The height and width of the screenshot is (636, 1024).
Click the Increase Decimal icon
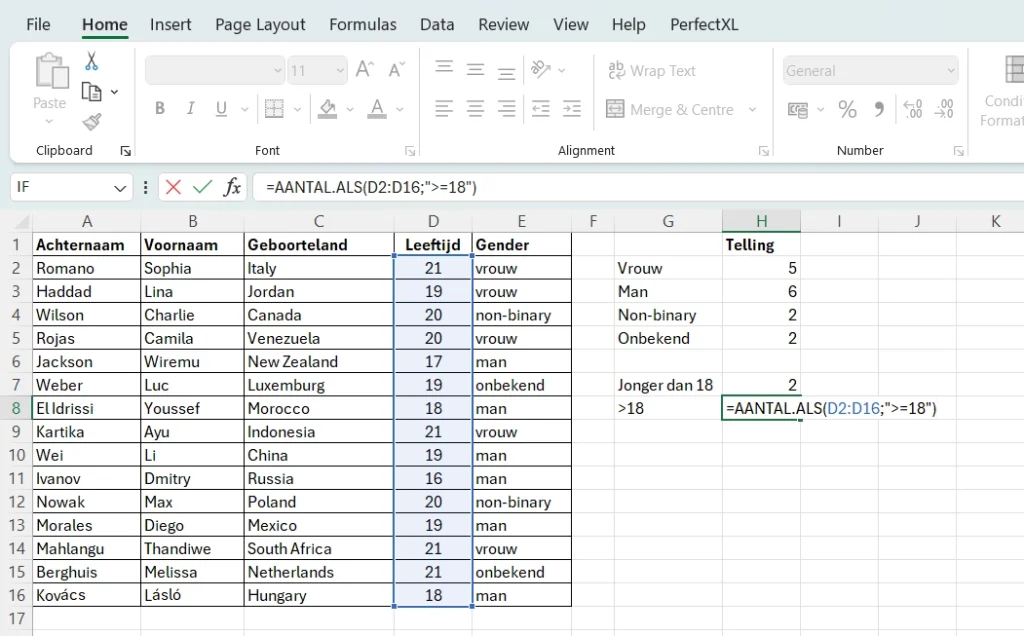click(x=912, y=110)
